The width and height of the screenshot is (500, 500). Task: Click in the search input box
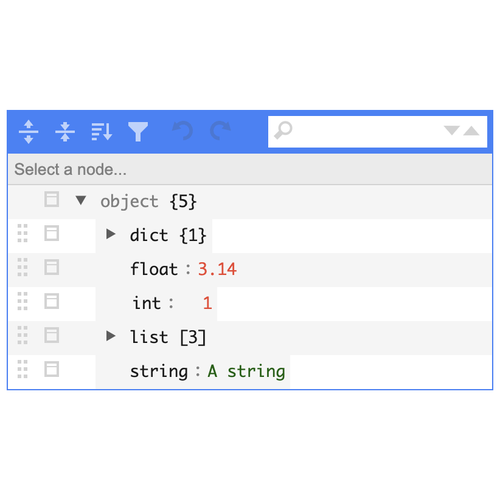pyautogui.click(x=367, y=131)
